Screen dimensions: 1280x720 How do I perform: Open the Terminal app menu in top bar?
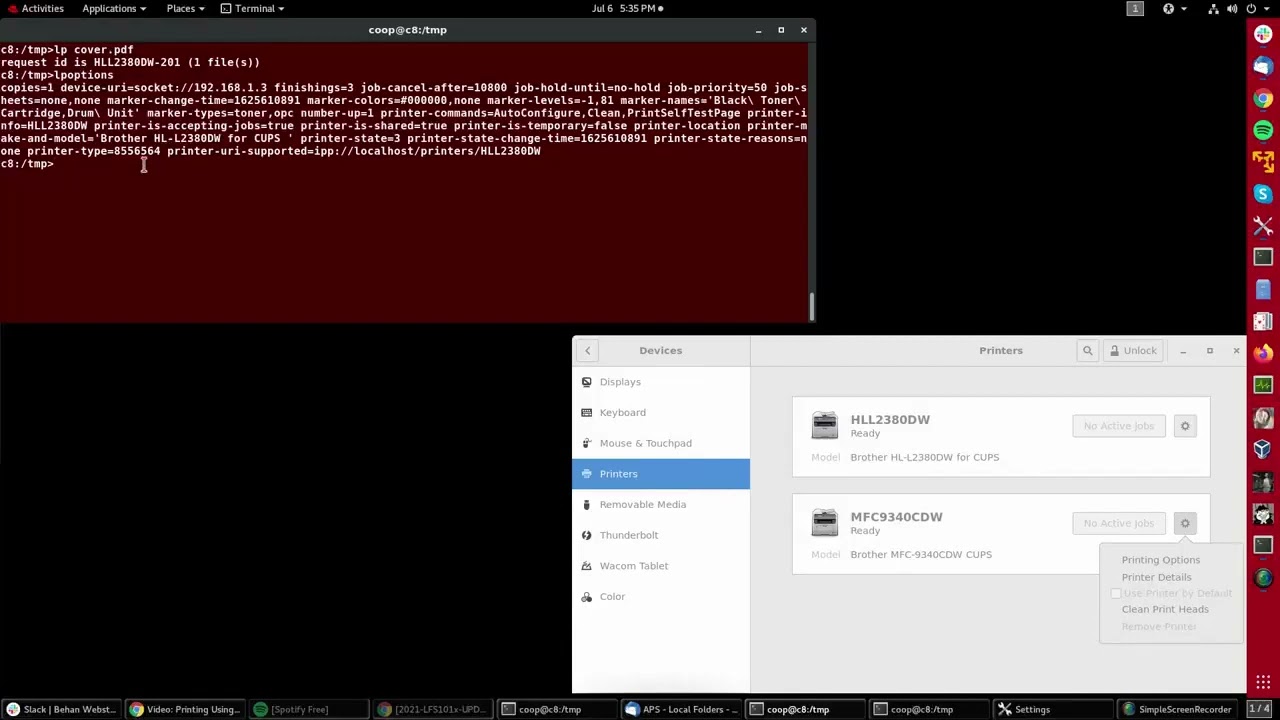pyautogui.click(x=253, y=8)
